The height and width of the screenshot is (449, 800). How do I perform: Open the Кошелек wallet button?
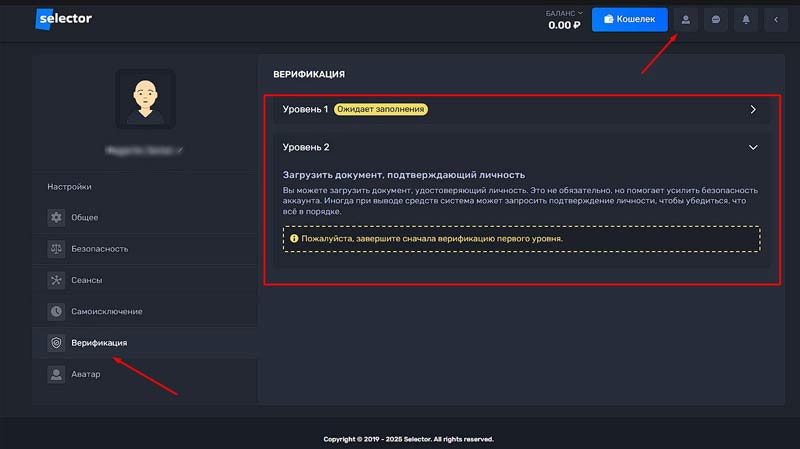[629, 19]
